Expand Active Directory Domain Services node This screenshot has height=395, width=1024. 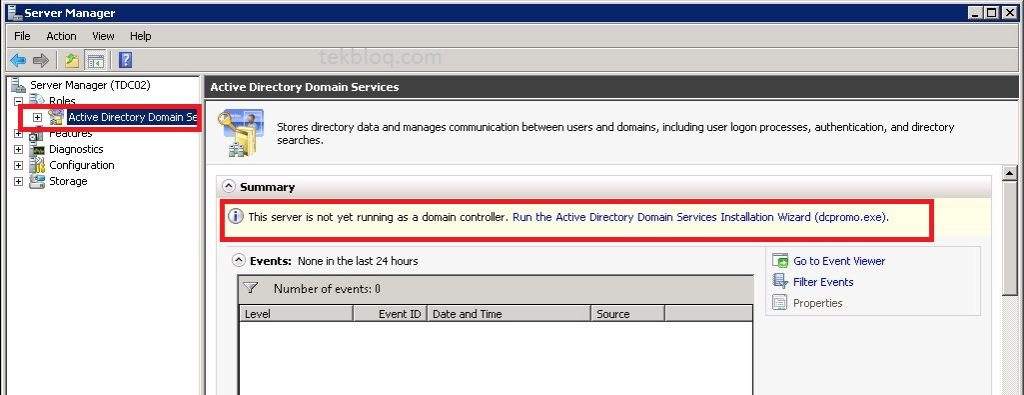click(x=37, y=118)
